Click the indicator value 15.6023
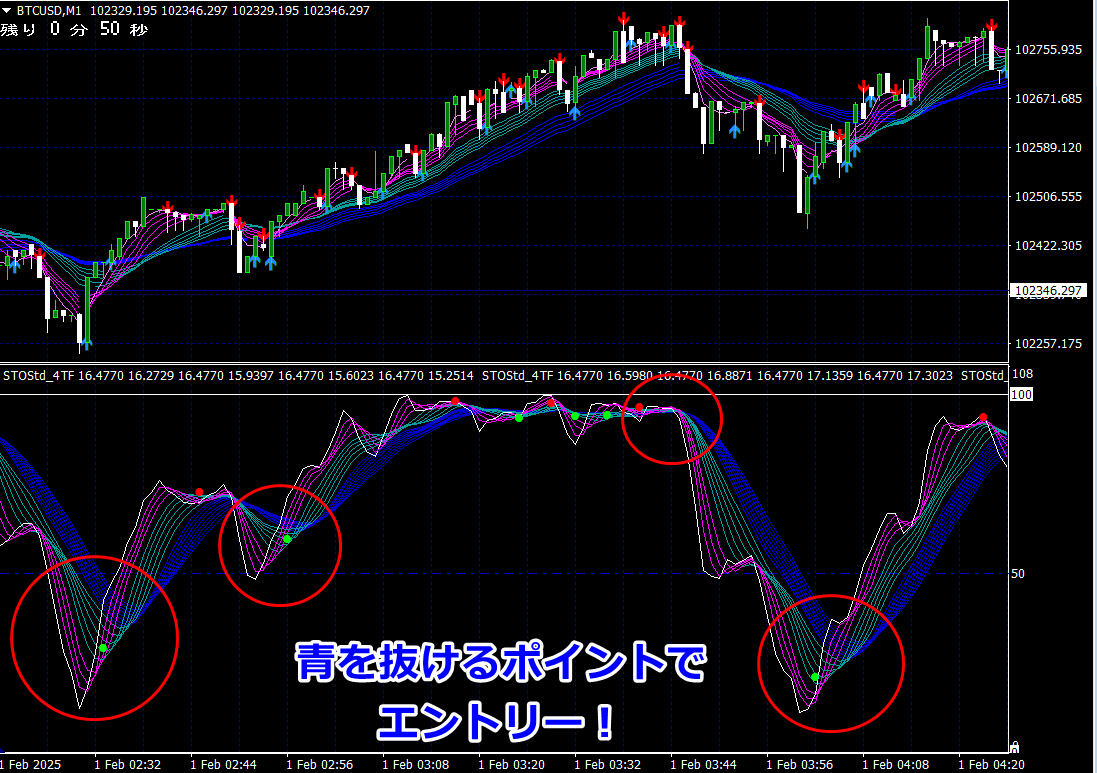The height and width of the screenshot is (773, 1097). pos(351,376)
